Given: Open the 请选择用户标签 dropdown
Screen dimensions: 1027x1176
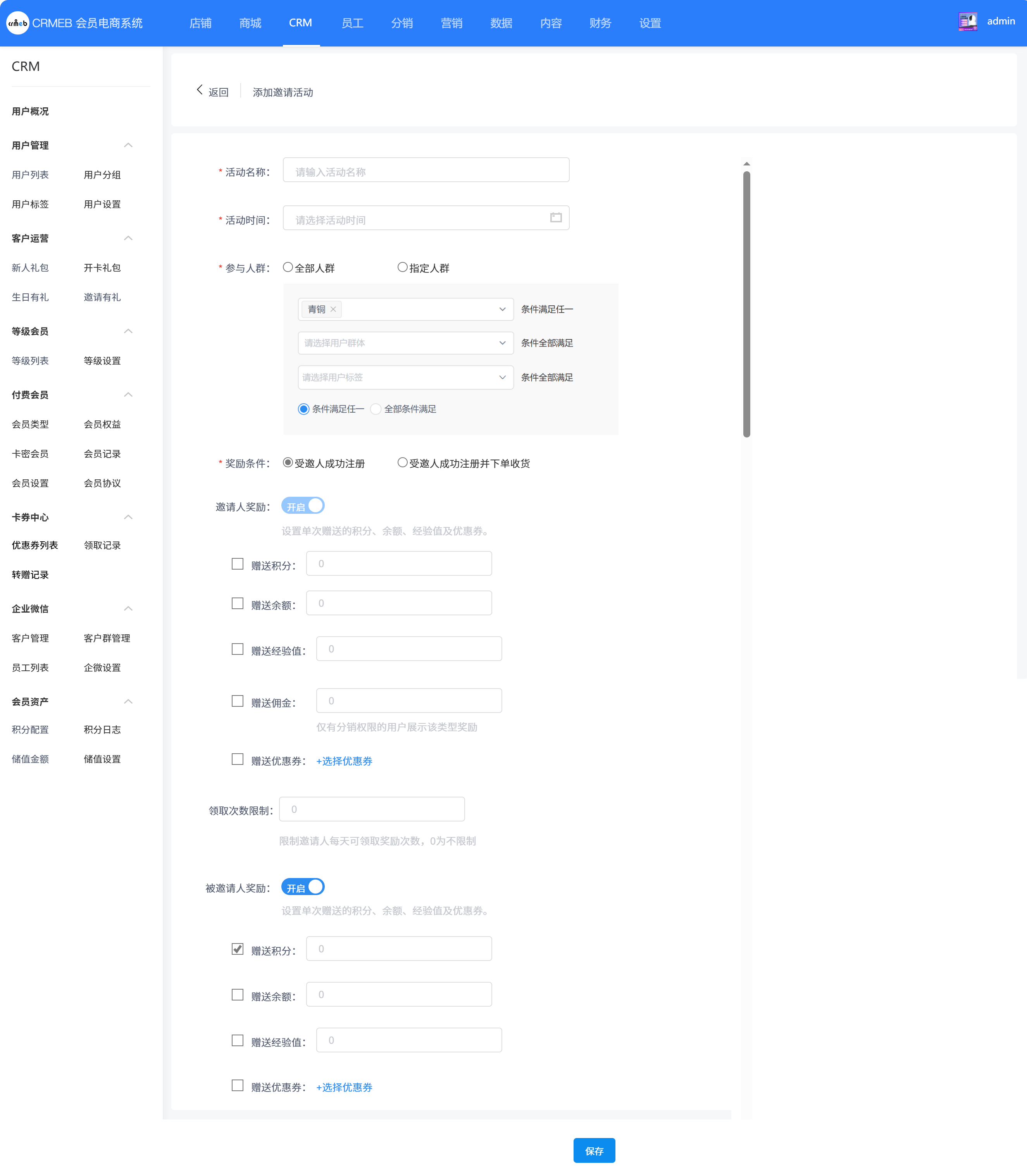Looking at the screenshot, I should [x=406, y=378].
